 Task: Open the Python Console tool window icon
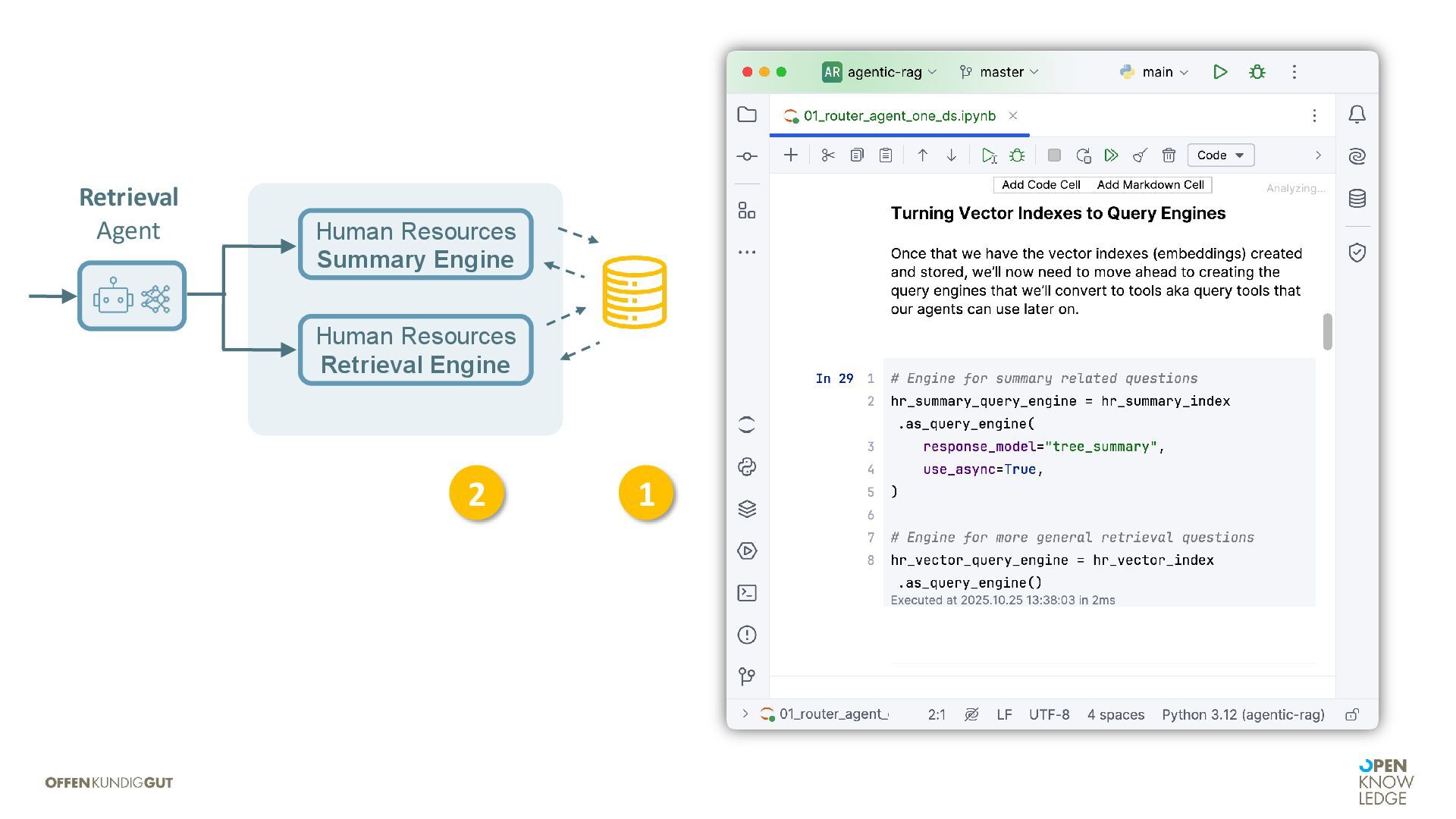click(x=747, y=467)
